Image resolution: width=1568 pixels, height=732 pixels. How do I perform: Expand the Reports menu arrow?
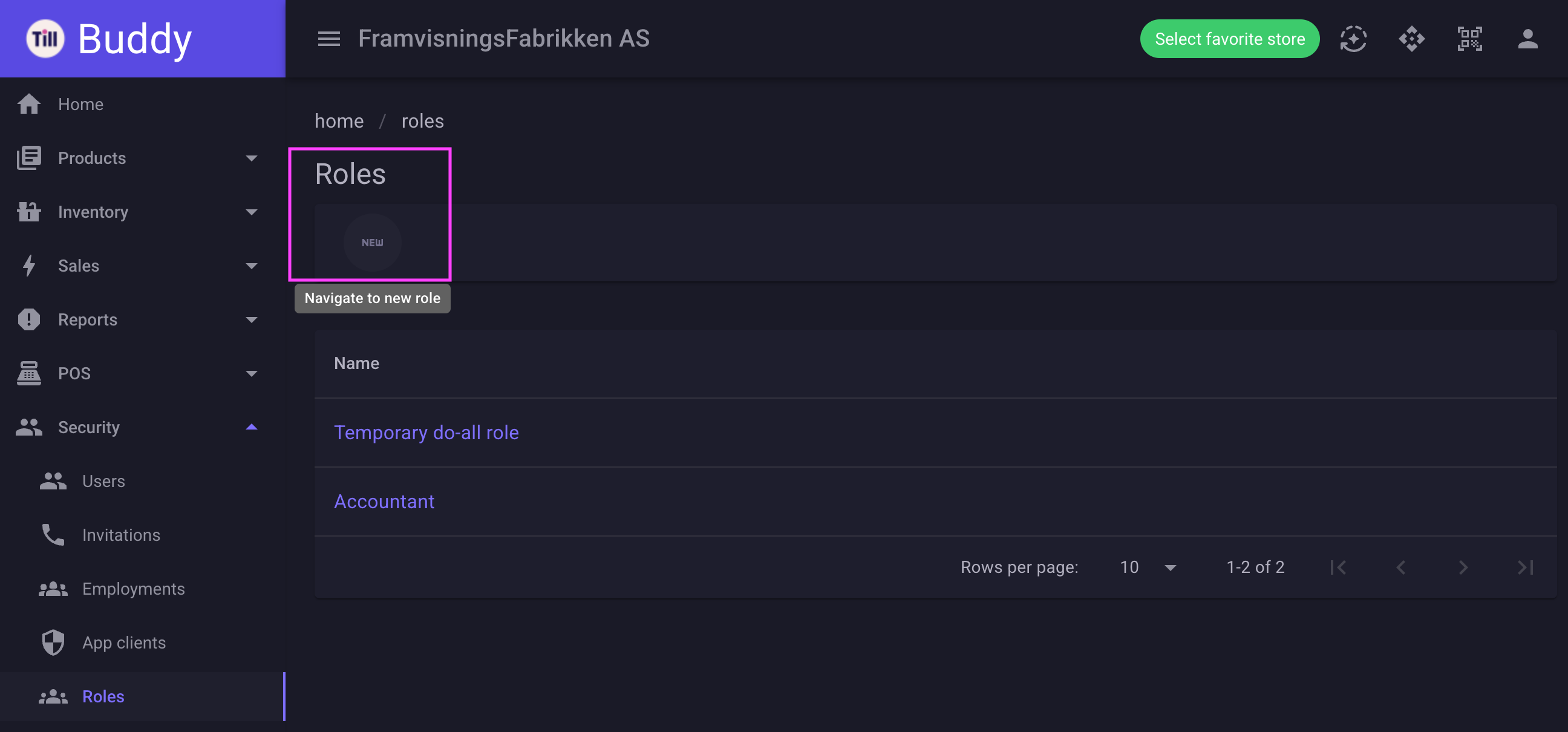click(x=252, y=319)
